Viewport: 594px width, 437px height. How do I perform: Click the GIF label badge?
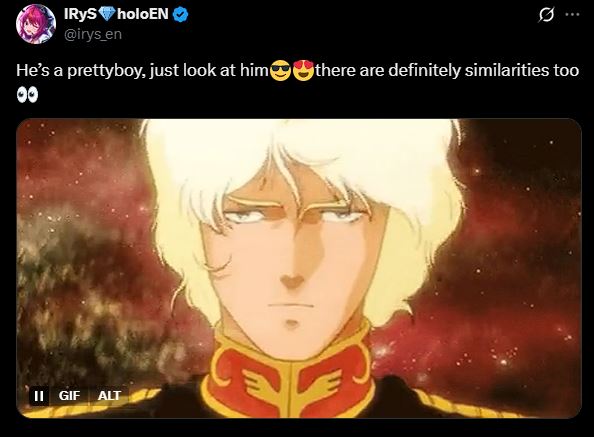click(x=69, y=396)
